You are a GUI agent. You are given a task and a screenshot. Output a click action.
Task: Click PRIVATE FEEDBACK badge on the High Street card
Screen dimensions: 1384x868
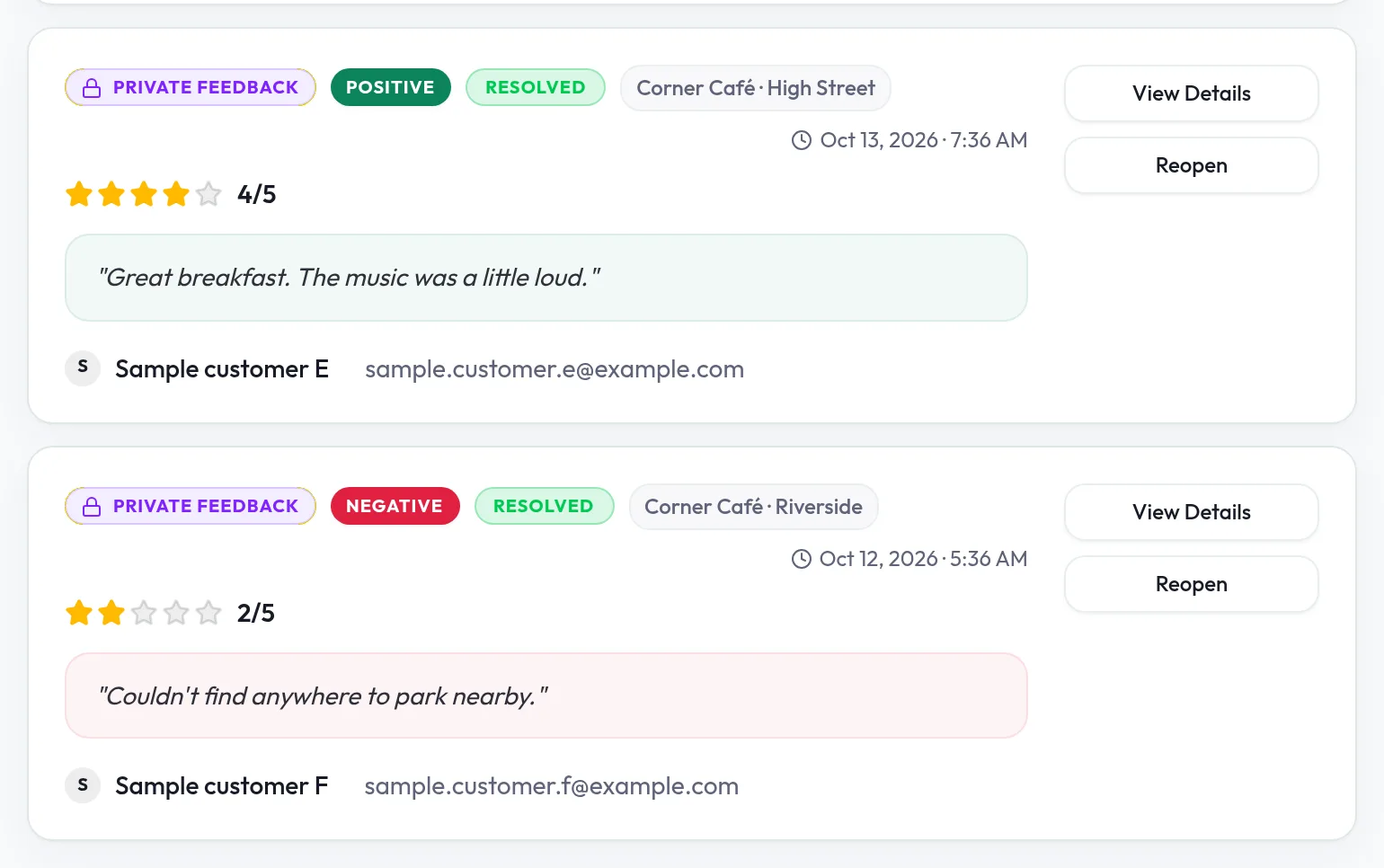[191, 87]
